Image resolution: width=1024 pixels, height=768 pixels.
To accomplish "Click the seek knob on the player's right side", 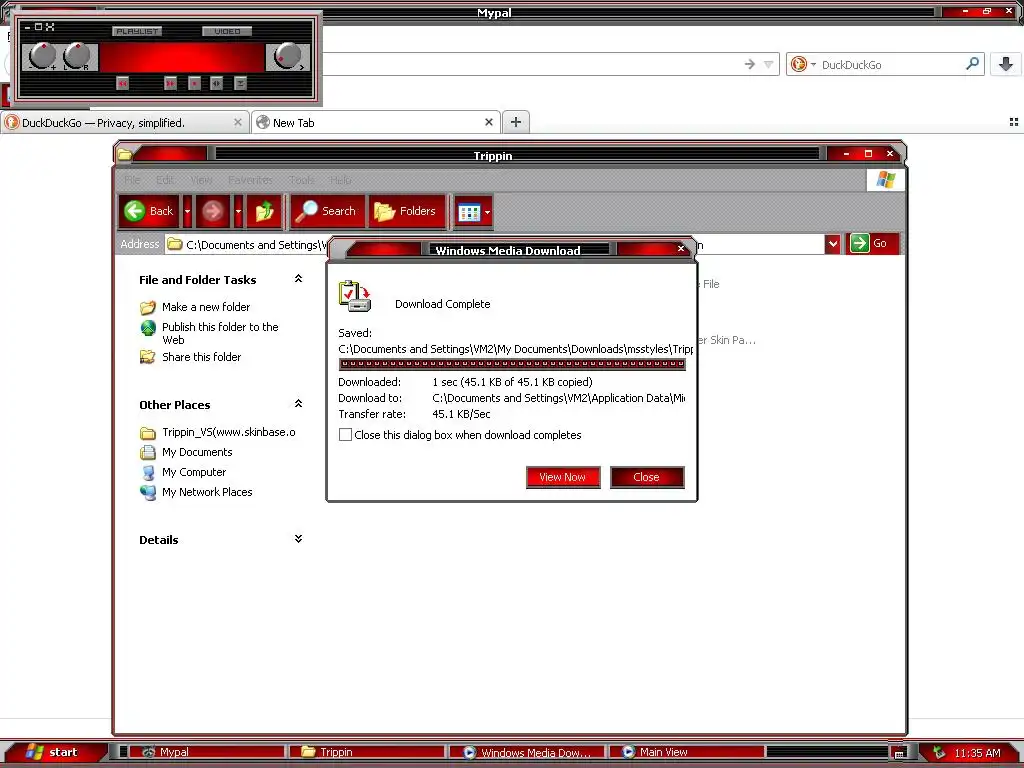I will point(287,56).
